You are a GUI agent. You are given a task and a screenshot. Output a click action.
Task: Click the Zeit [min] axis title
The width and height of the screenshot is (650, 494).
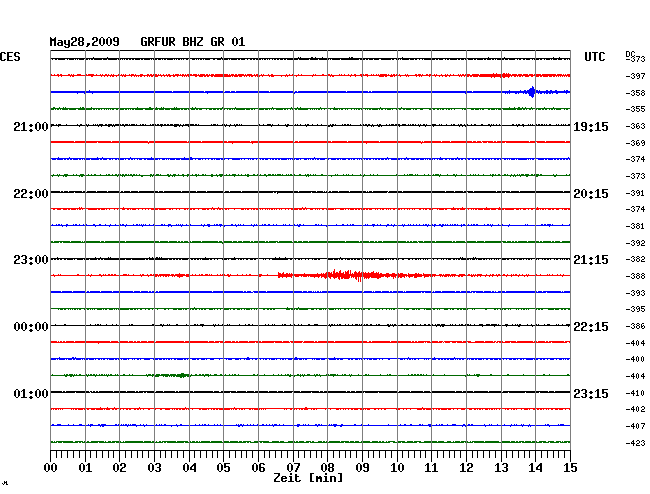308,478
